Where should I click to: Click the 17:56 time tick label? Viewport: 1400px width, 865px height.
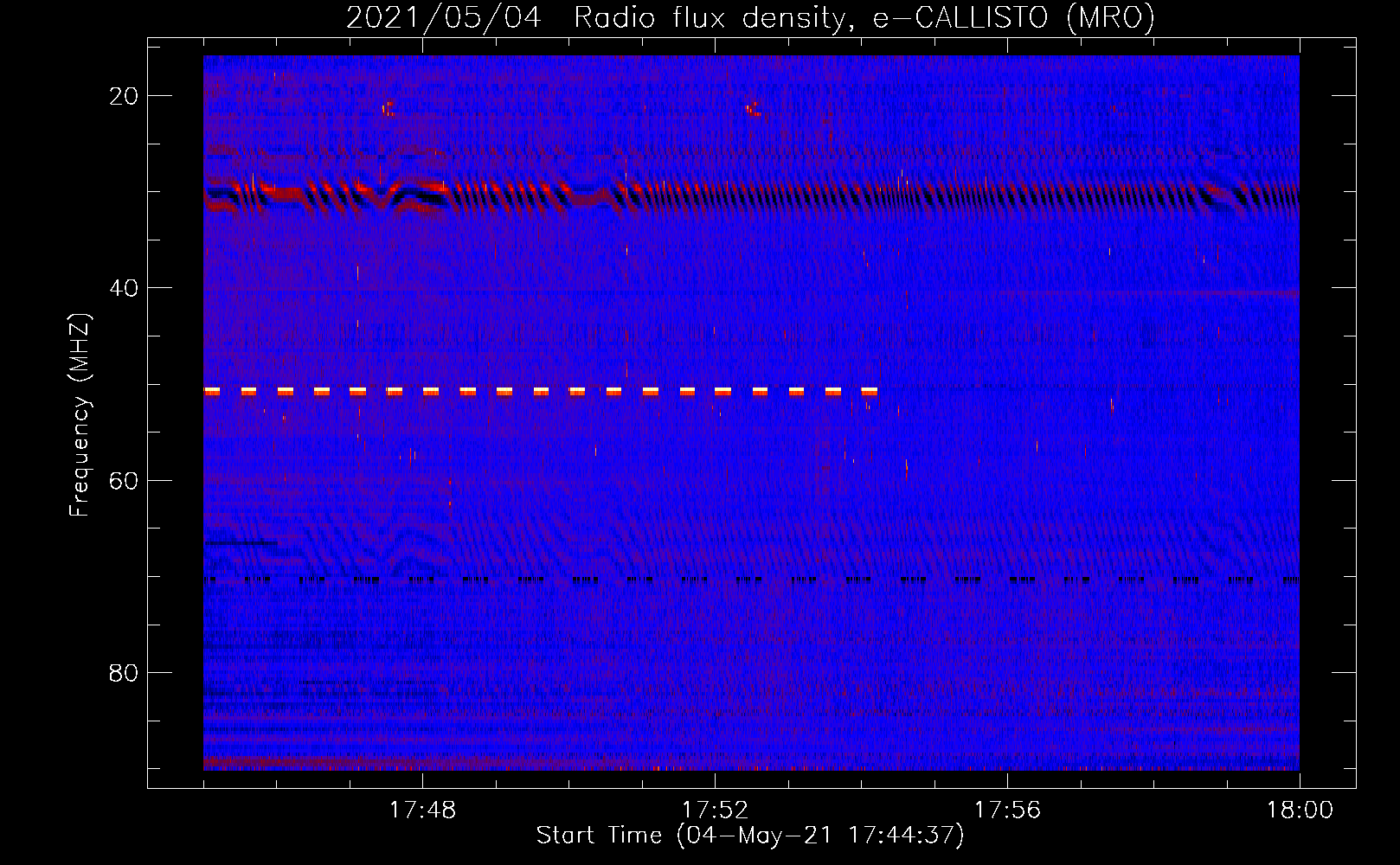tap(1007, 811)
